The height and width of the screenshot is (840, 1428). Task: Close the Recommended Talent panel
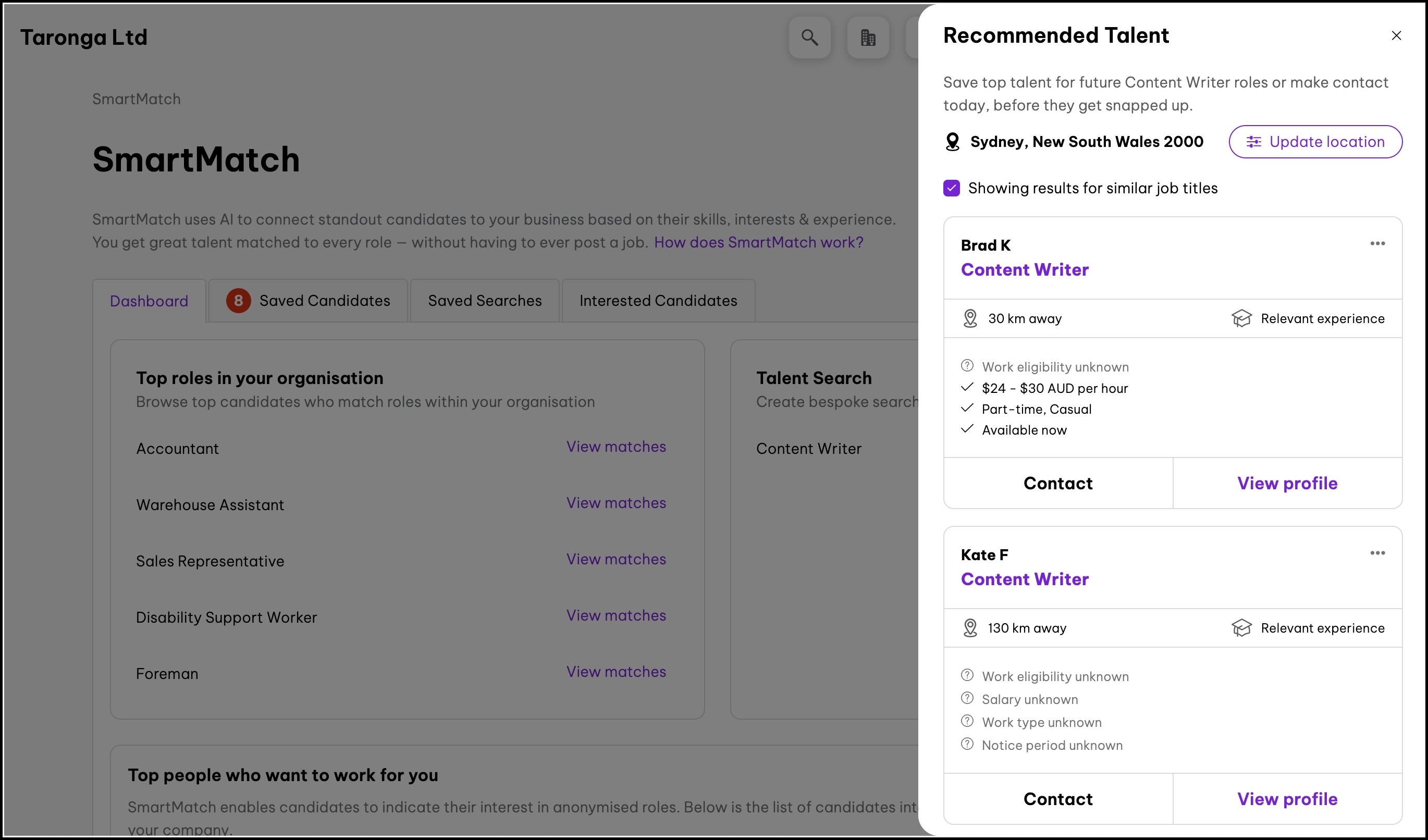pos(1396,35)
